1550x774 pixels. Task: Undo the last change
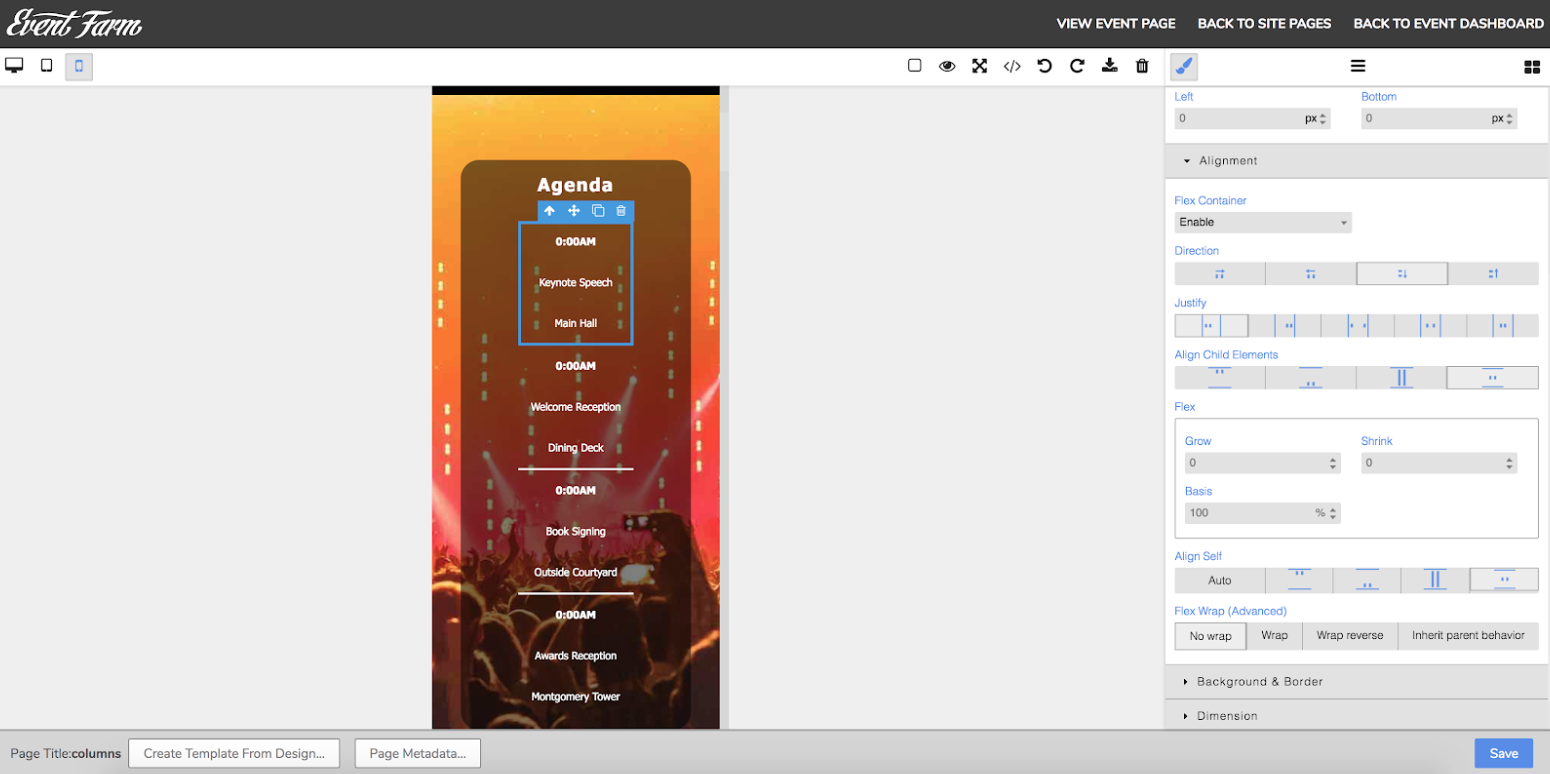tap(1045, 66)
